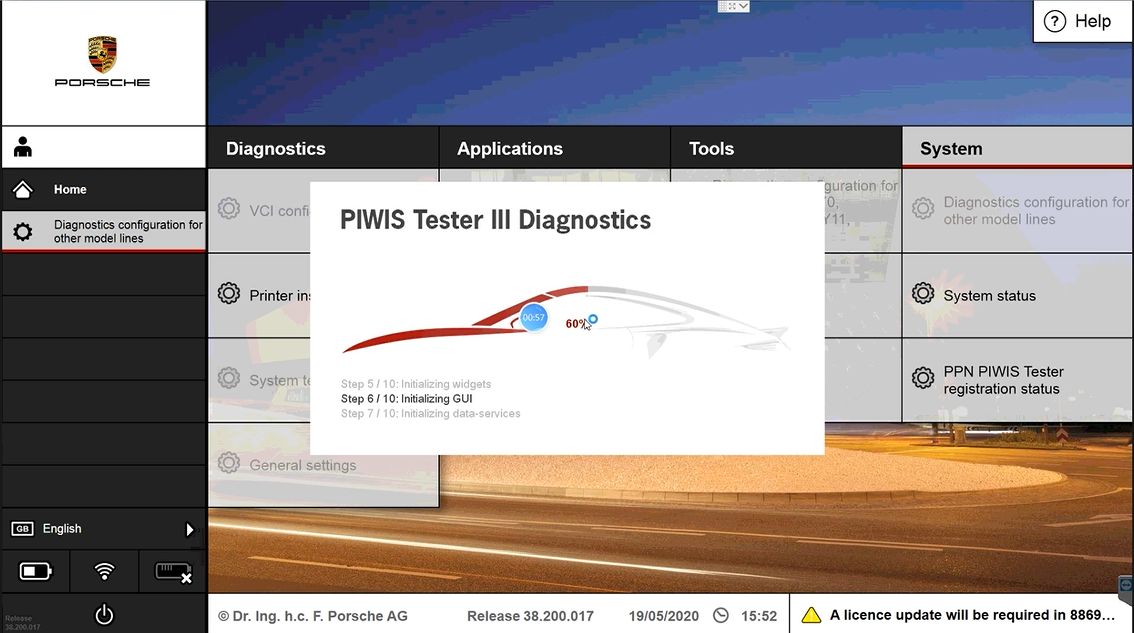Image resolution: width=1134 pixels, height=633 pixels.
Task: Click the Home house icon
Action: pos(23,189)
